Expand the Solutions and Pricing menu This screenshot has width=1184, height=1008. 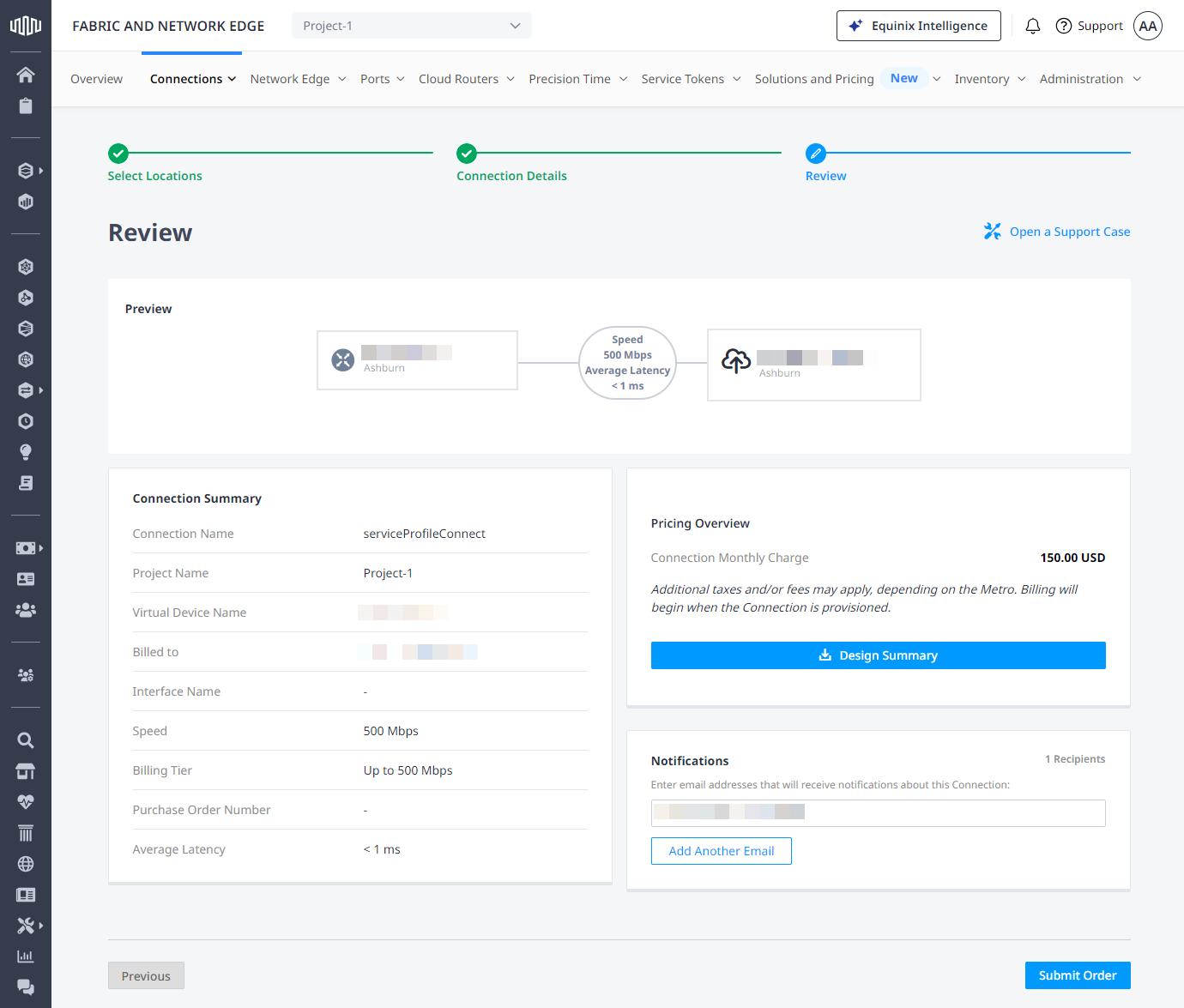848,79
